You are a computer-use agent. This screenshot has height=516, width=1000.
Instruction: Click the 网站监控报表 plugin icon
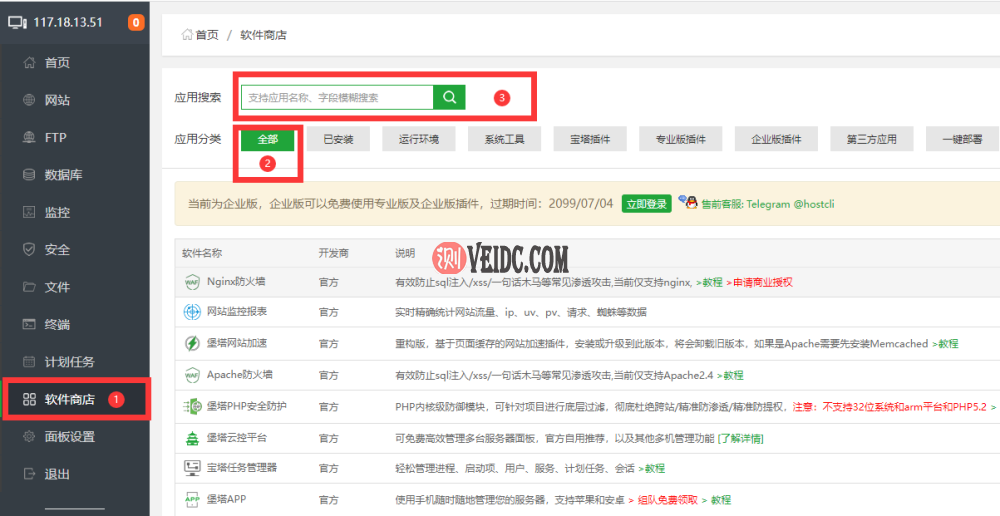192,313
